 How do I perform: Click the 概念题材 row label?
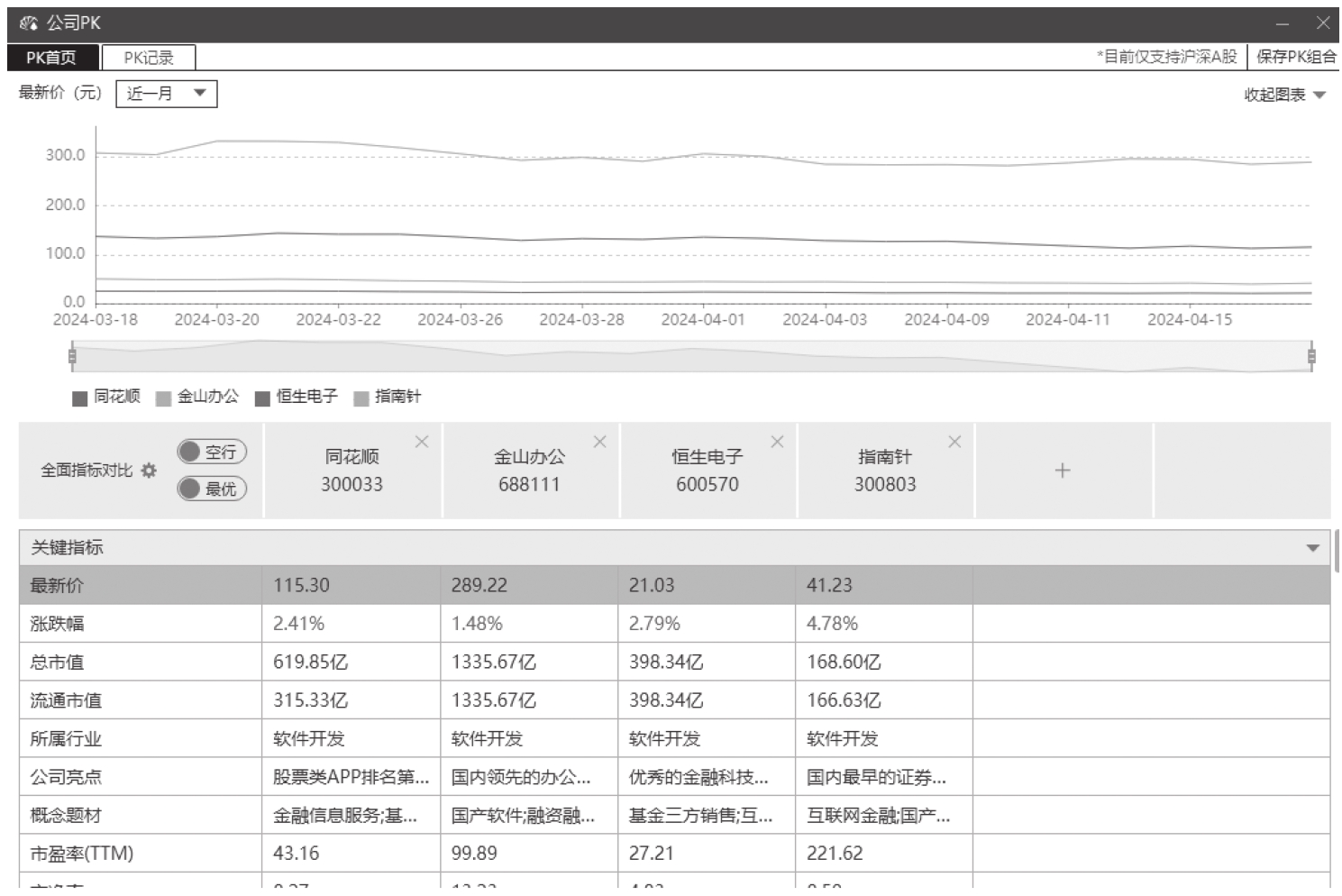[66, 816]
